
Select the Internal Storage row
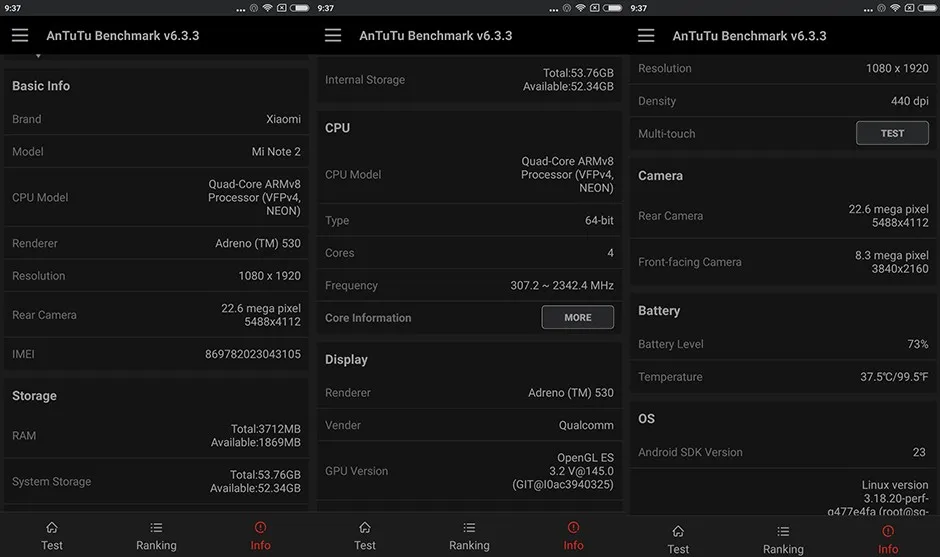coord(469,80)
